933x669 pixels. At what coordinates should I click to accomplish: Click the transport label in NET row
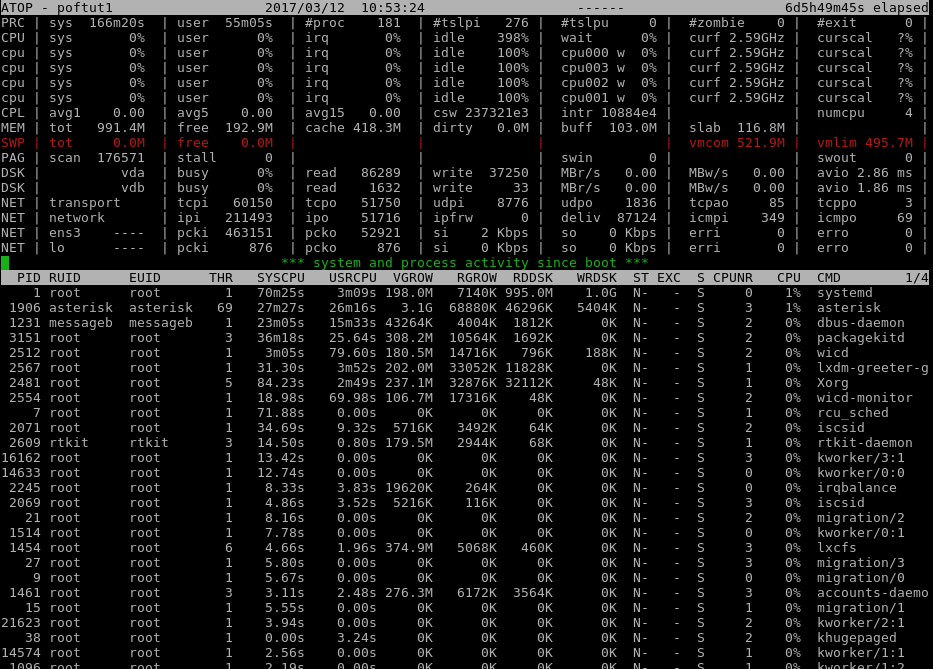coord(85,203)
